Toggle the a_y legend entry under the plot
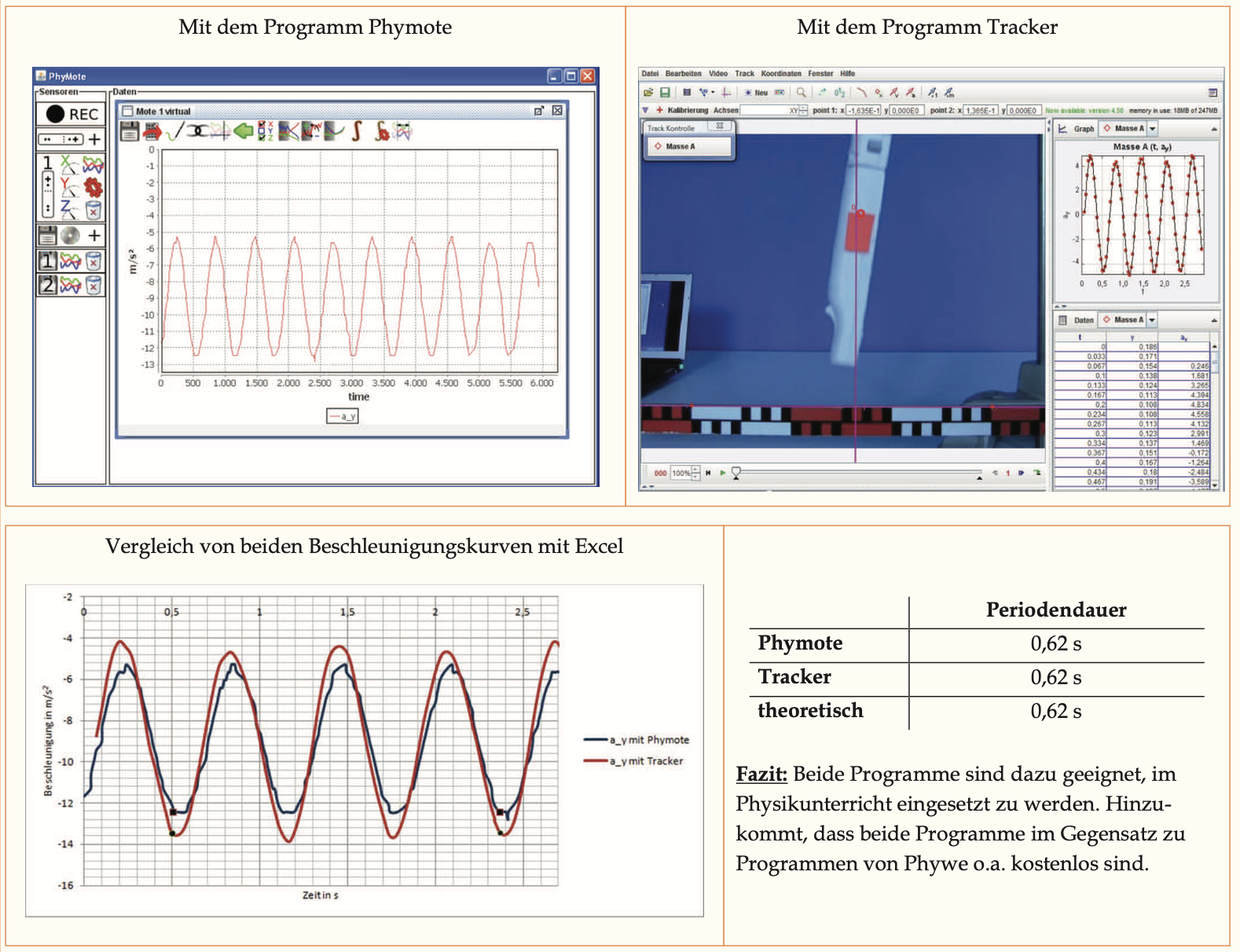 343,416
